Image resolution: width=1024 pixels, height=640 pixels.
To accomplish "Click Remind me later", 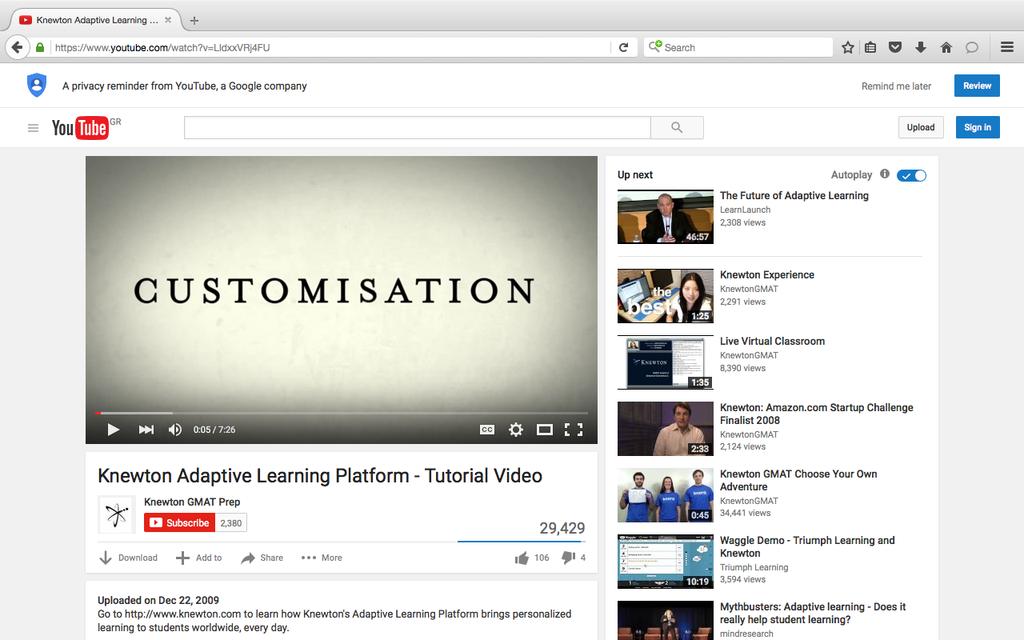I will (x=896, y=86).
